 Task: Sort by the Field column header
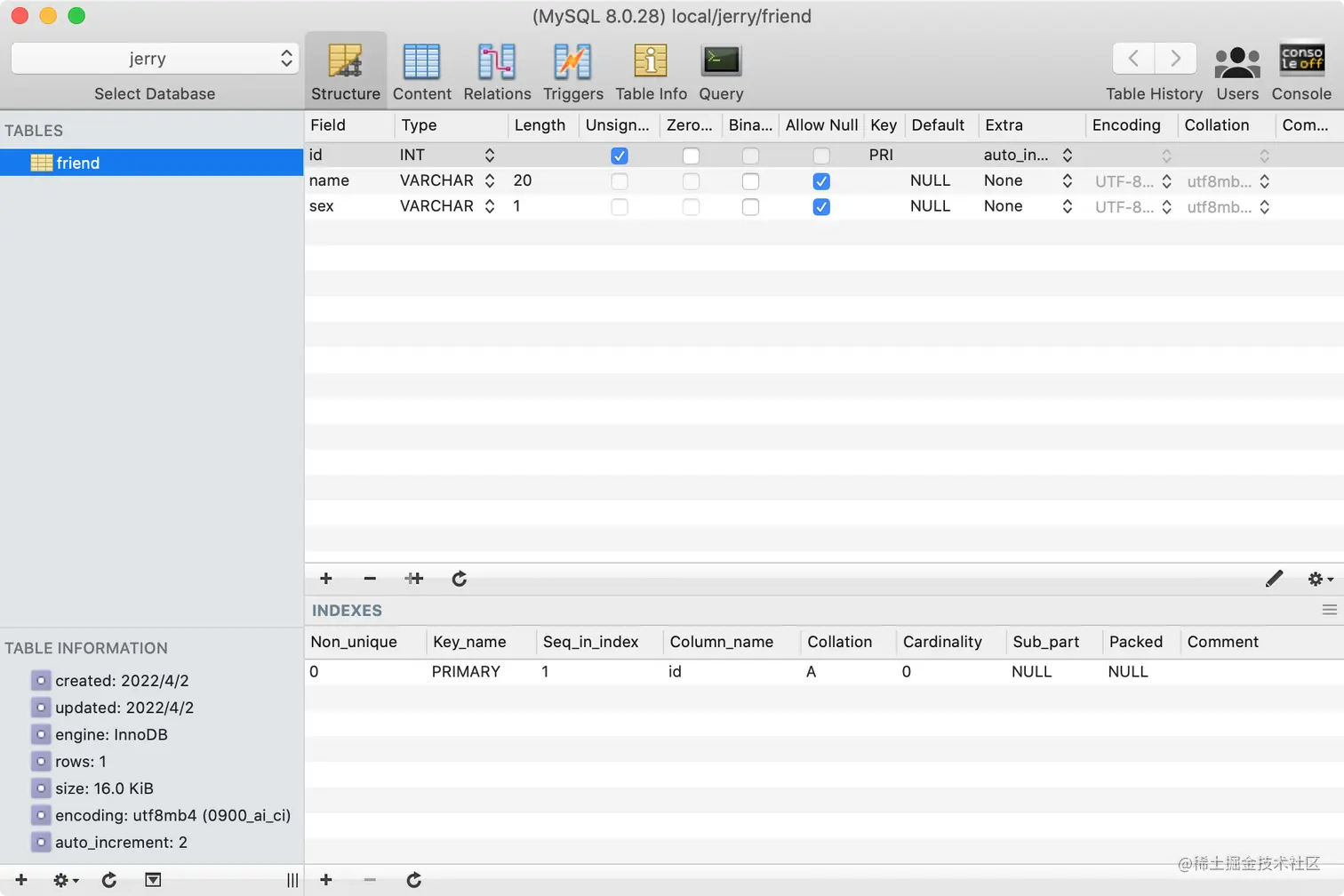pos(349,125)
